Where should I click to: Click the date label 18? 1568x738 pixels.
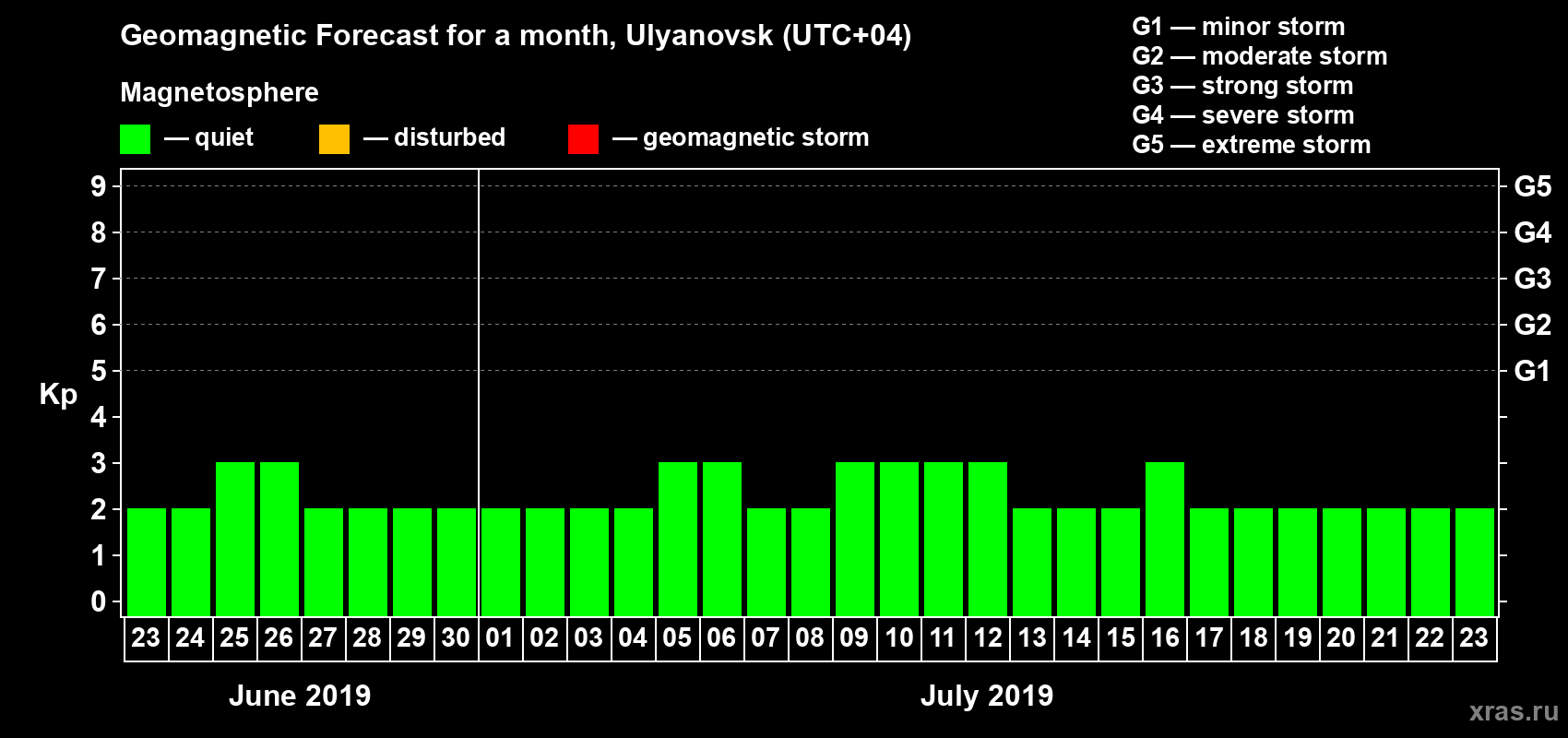pyautogui.click(x=1253, y=637)
